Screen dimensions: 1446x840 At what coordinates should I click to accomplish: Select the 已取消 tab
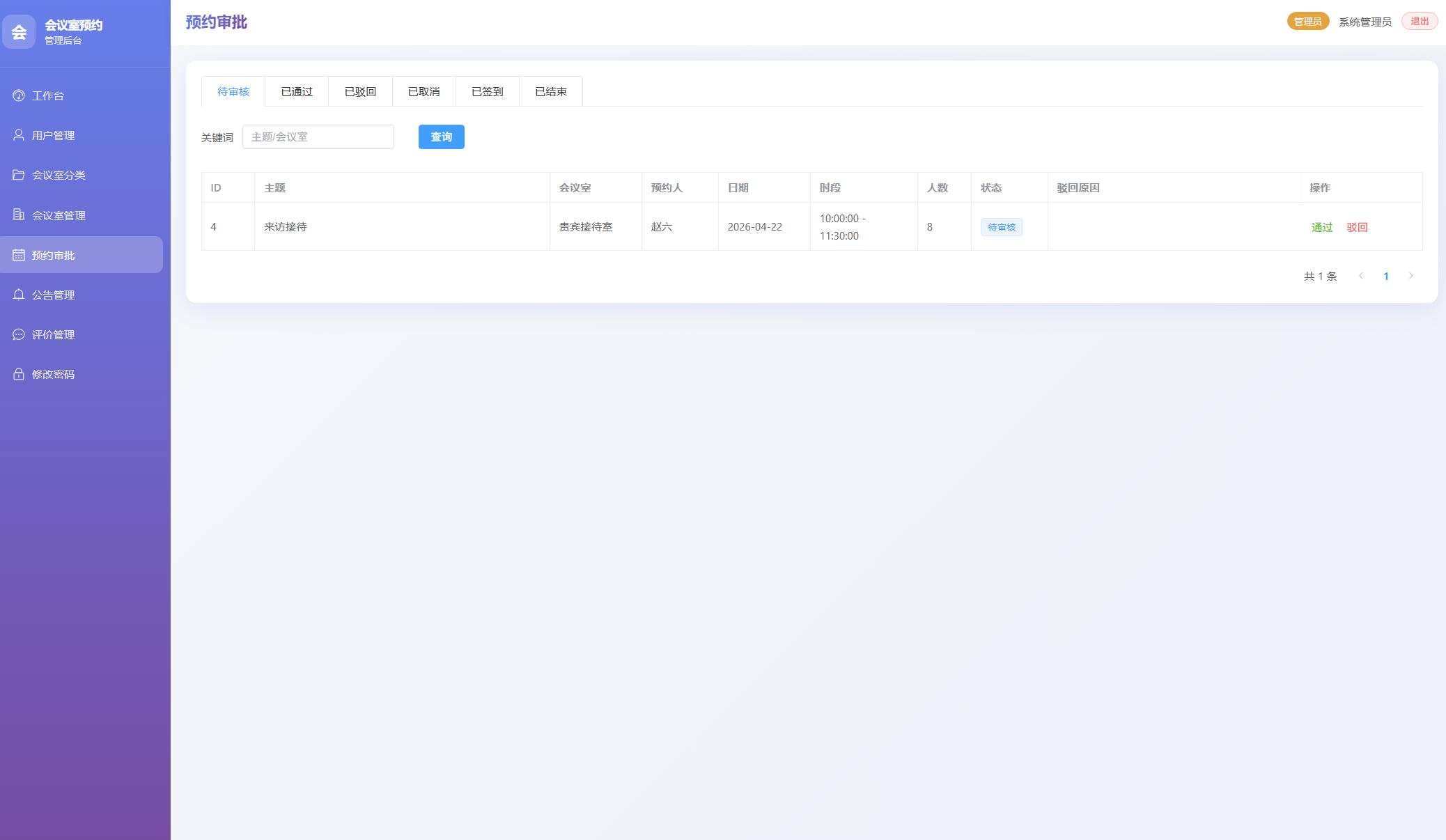point(423,91)
